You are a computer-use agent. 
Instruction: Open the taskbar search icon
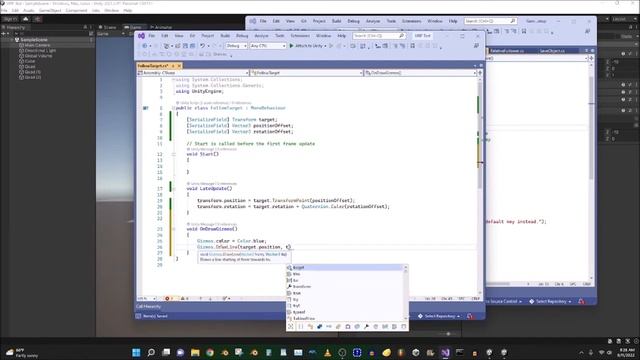pos(151,353)
